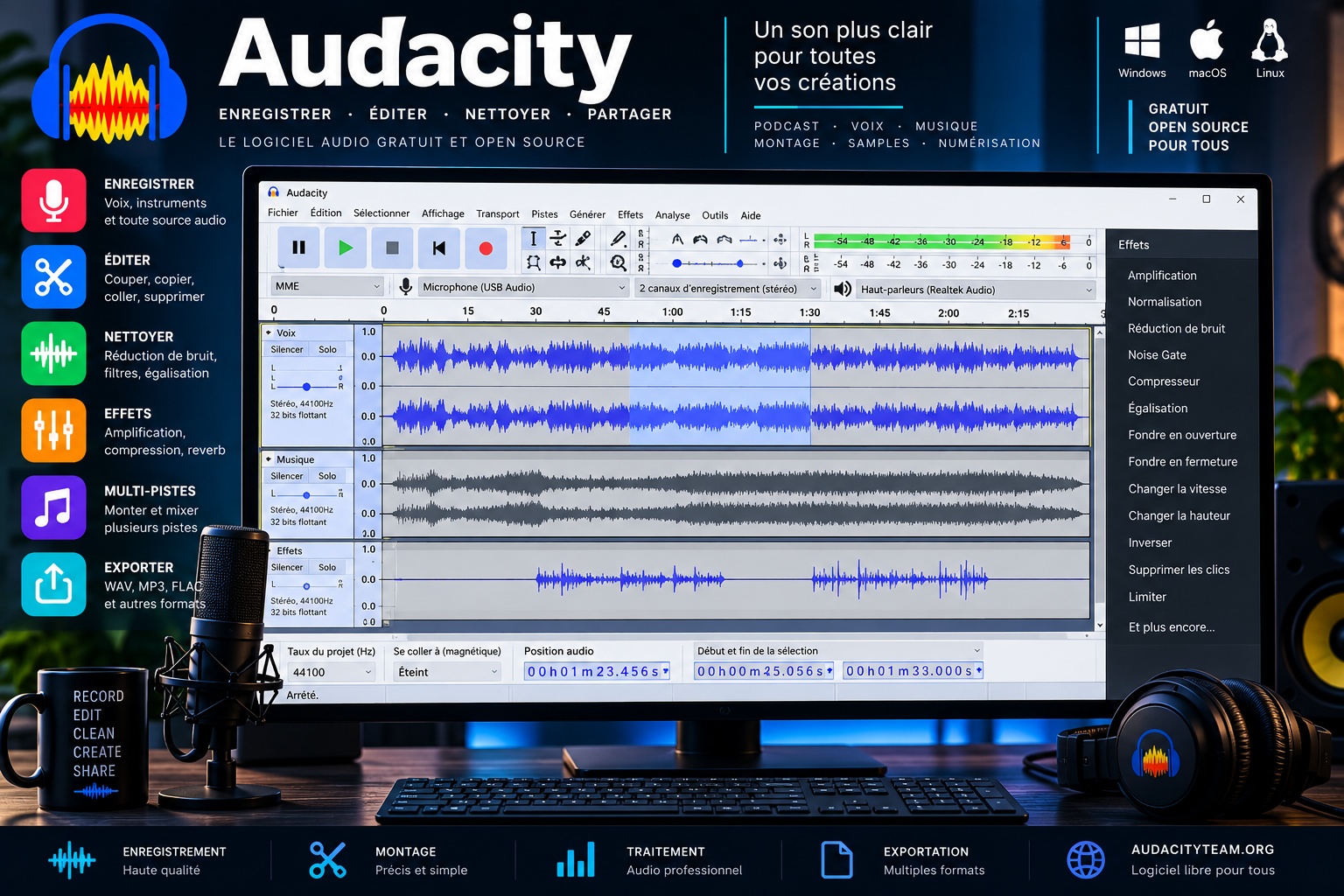This screenshot has width=1344, height=896.
Task: Click the speaker icon next to the playback device
Action: (x=843, y=289)
